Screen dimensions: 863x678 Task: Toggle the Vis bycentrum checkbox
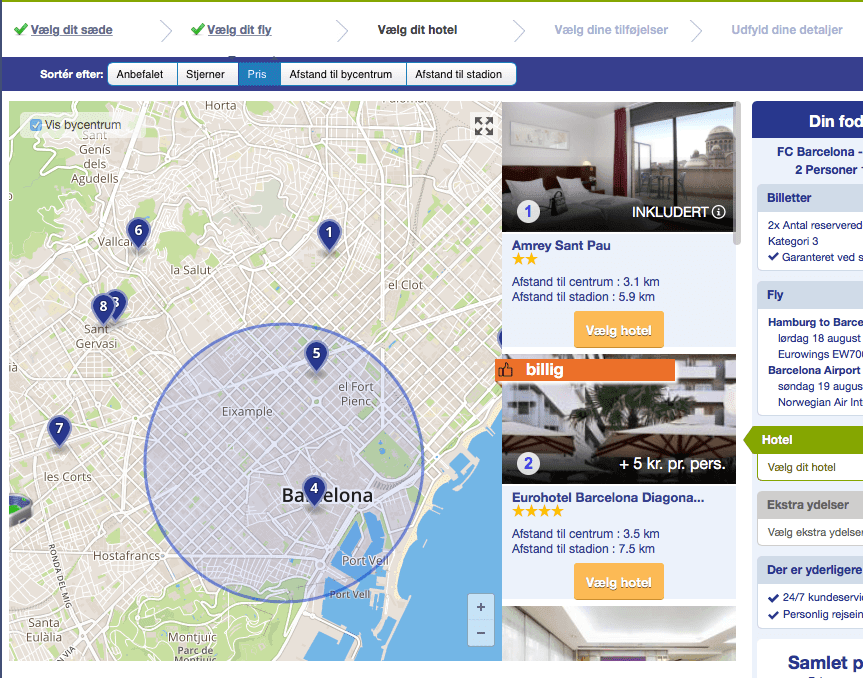(37, 125)
